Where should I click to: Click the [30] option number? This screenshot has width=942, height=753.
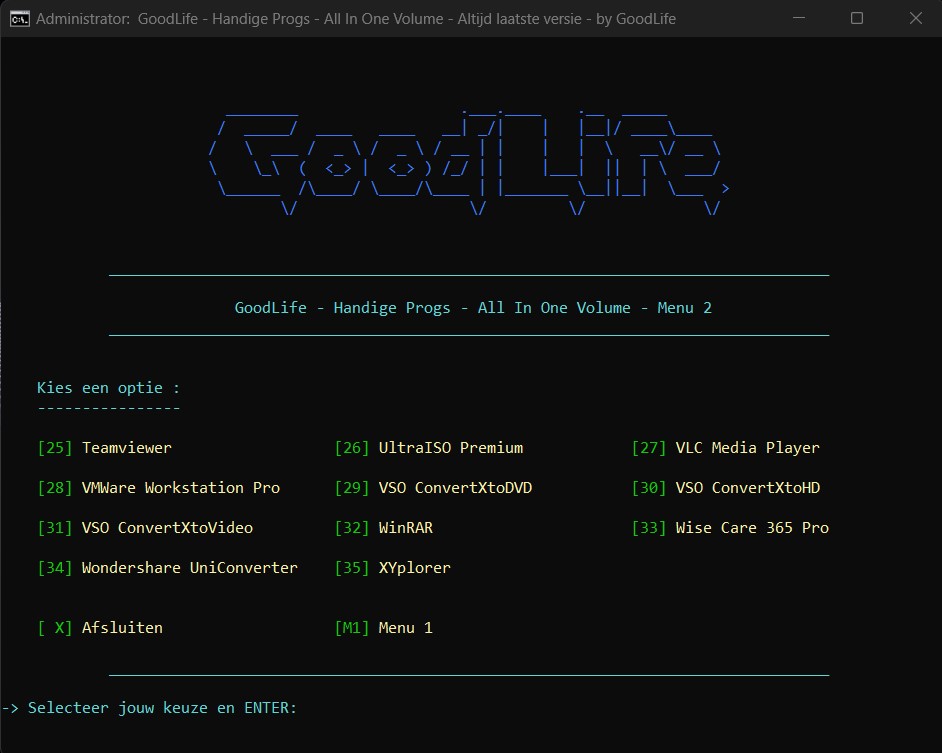[x=648, y=487]
